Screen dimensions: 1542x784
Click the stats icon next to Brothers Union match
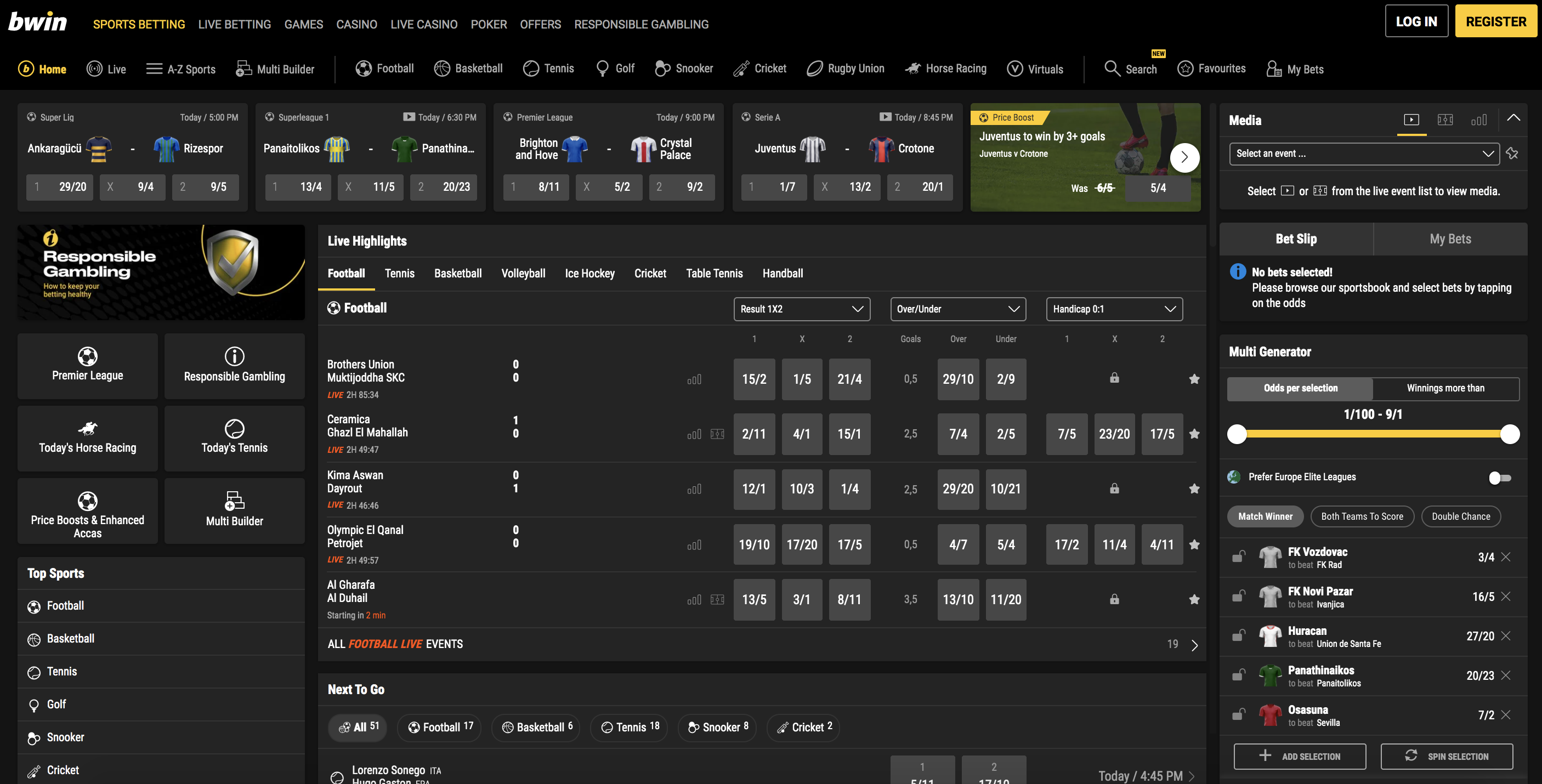coord(694,379)
